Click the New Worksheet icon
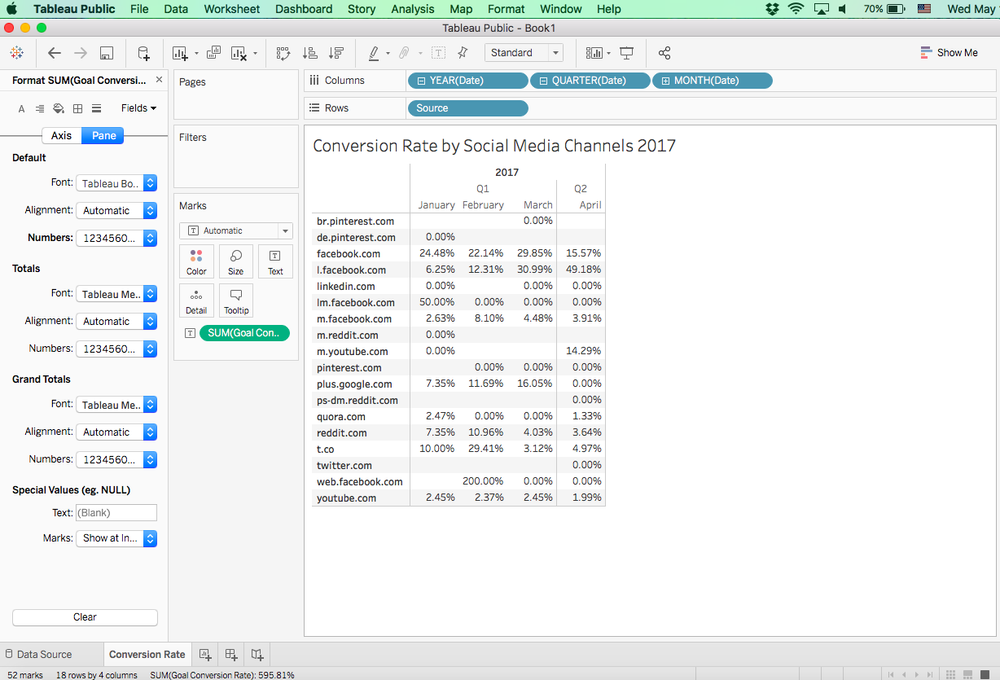This screenshot has height=680, width=1000. [180, 53]
